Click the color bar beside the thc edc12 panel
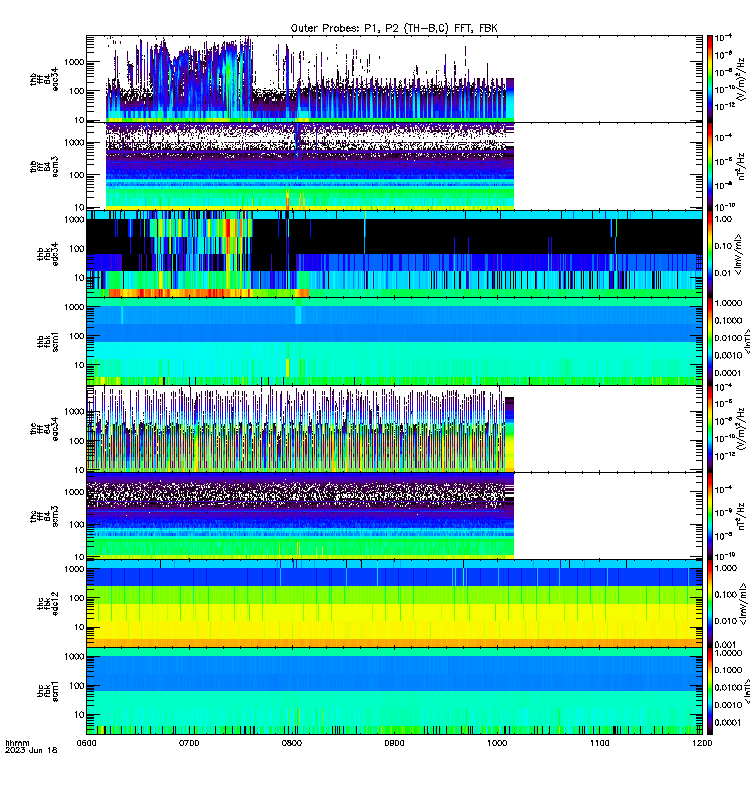 tap(710, 604)
